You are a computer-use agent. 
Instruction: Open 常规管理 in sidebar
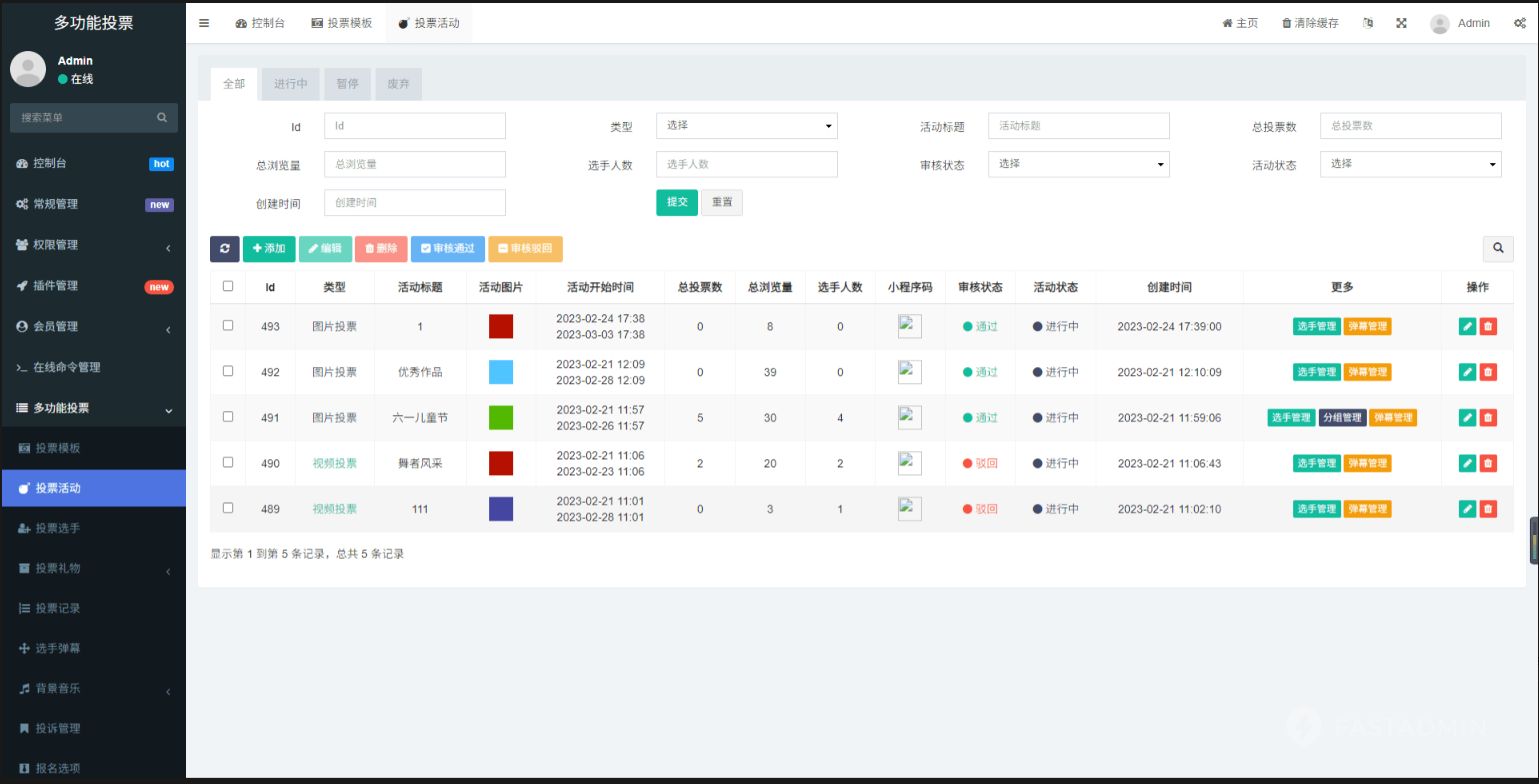[x=93, y=204]
